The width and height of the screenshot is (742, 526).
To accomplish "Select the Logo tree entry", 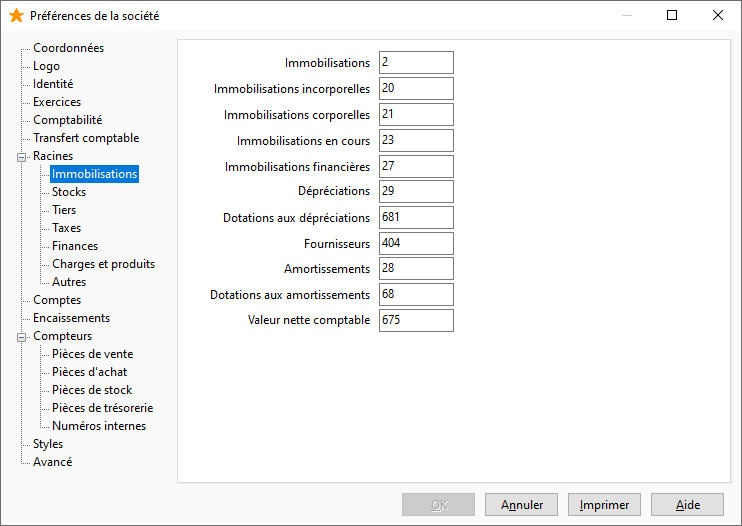I will pos(46,66).
